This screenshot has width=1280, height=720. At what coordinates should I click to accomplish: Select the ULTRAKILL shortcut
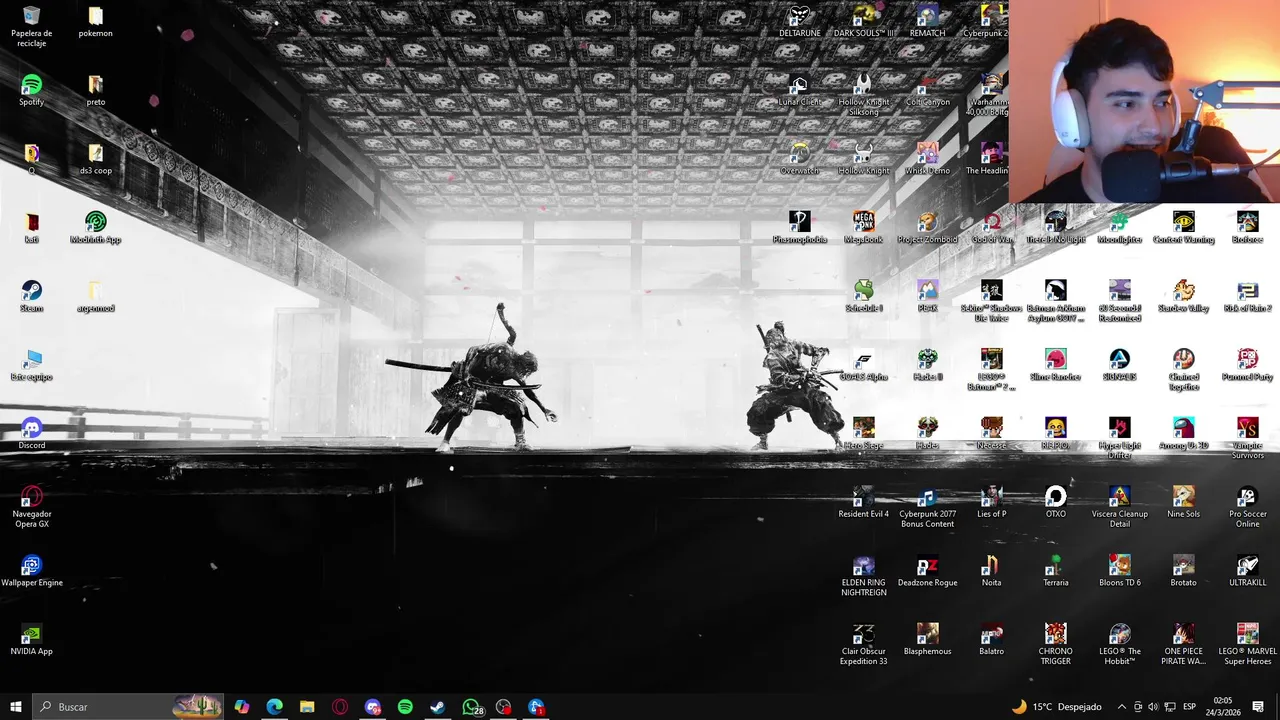1247,571
